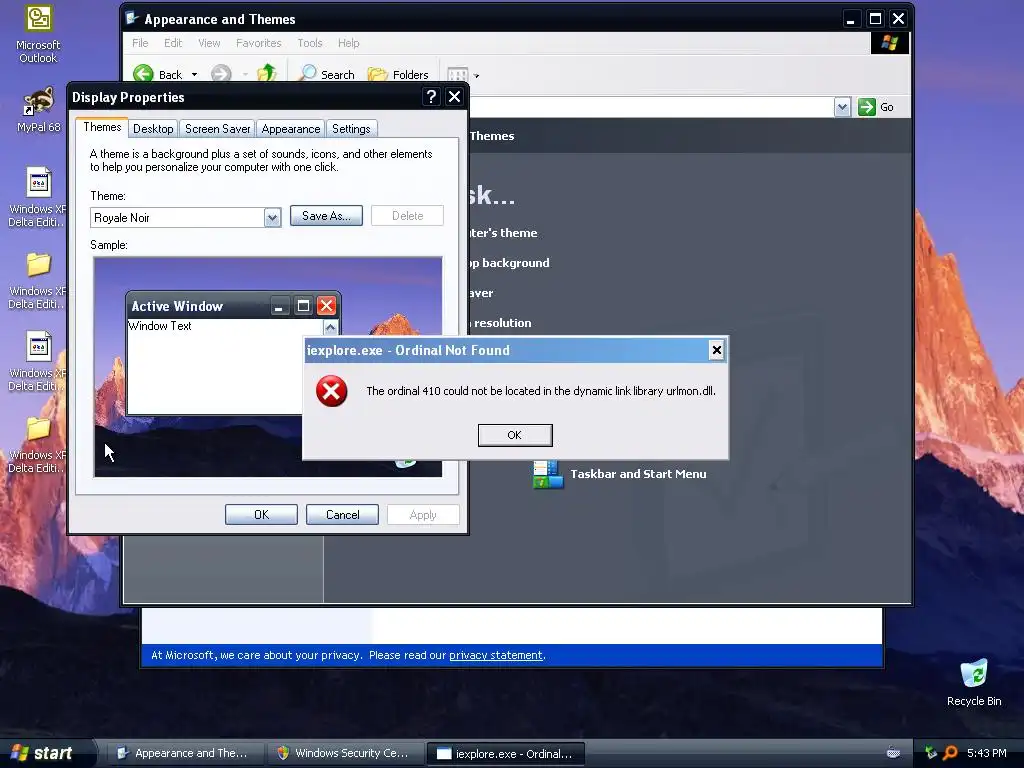Click OK in Display Properties

coord(261,515)
